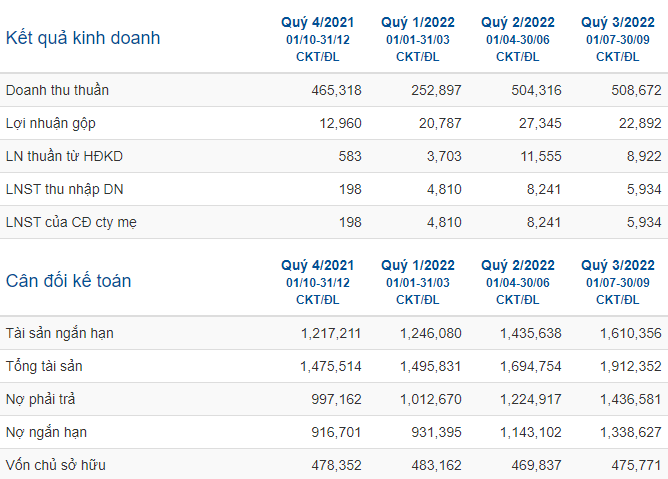Image resolution: width=668 pixels, height=479 pixels.
Task: Choose Quý 3/2022 column in Cân đối kế toán
Action: [x=618, y=265]
